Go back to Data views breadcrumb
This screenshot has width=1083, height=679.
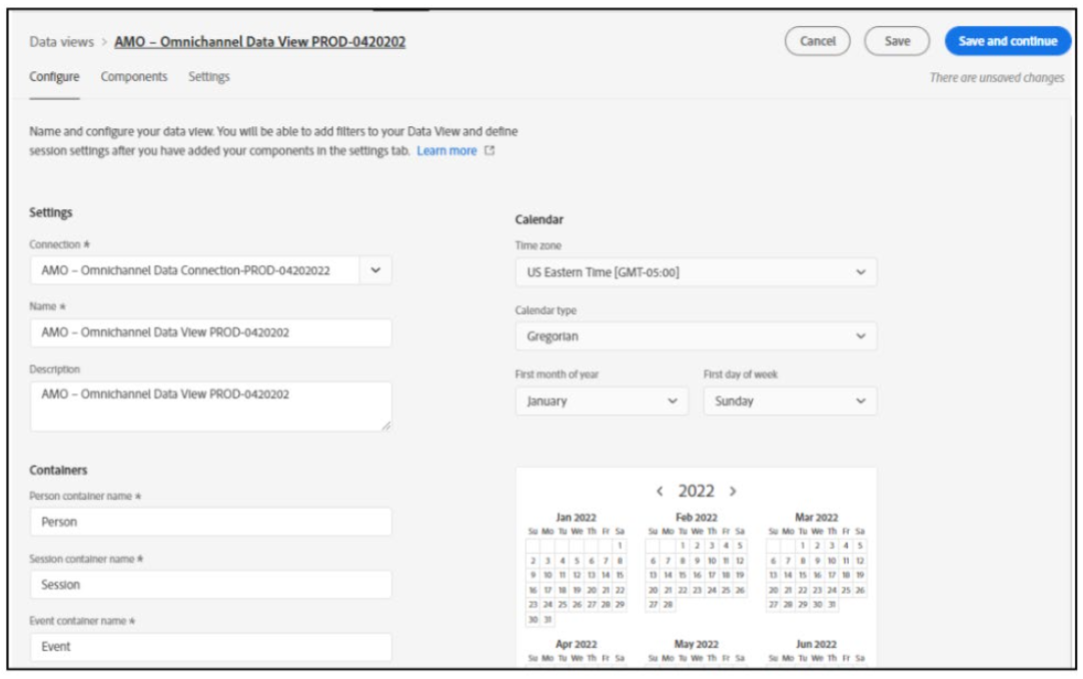pyautogui.click(x=61, y=42)
